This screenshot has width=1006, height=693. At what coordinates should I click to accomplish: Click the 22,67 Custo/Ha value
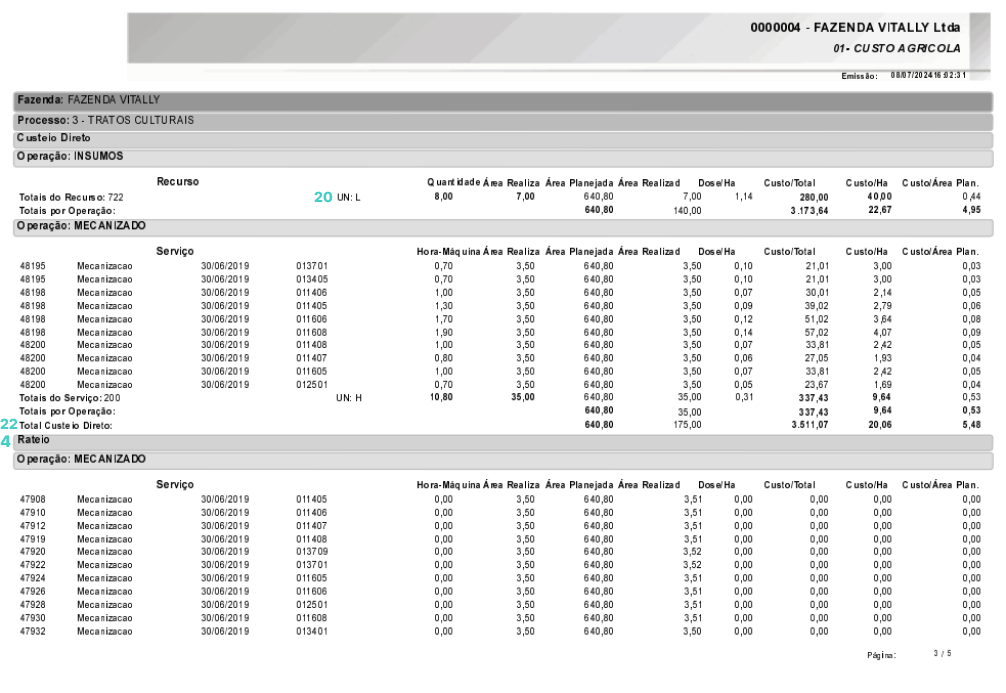click(880, 210)
